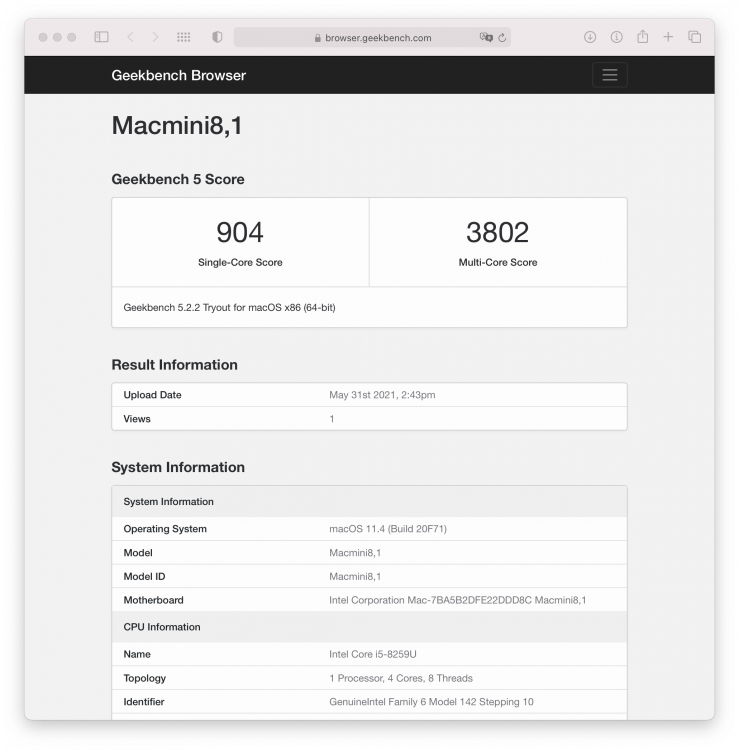Click the CPU Name row label
This screenshot has height=750, width=739.
tap(137, 654)
